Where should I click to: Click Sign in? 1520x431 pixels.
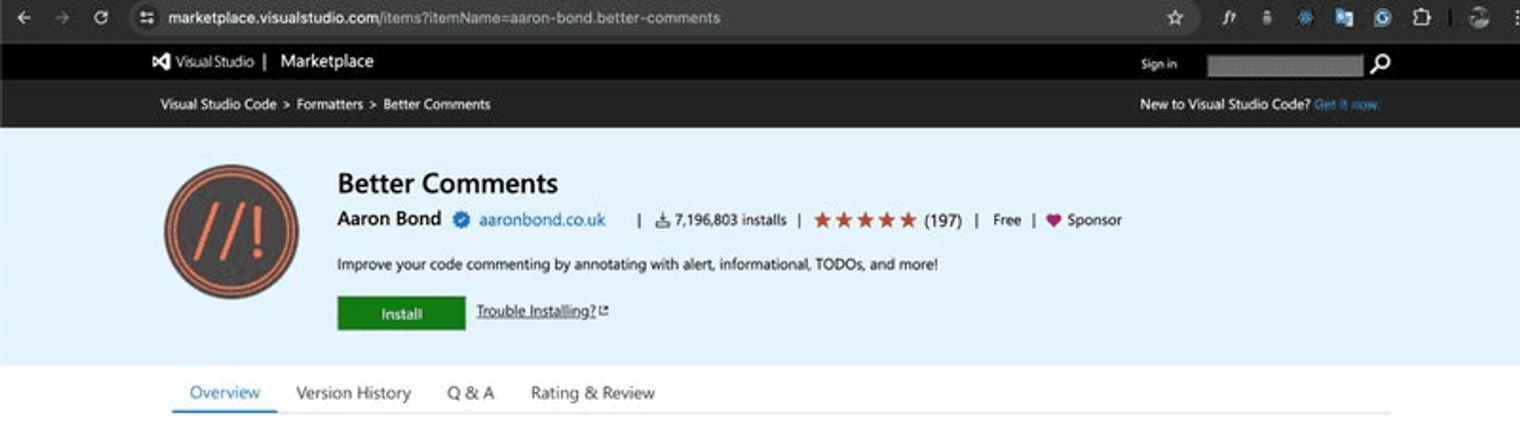pyautogui.click(x=1159, y=64)
